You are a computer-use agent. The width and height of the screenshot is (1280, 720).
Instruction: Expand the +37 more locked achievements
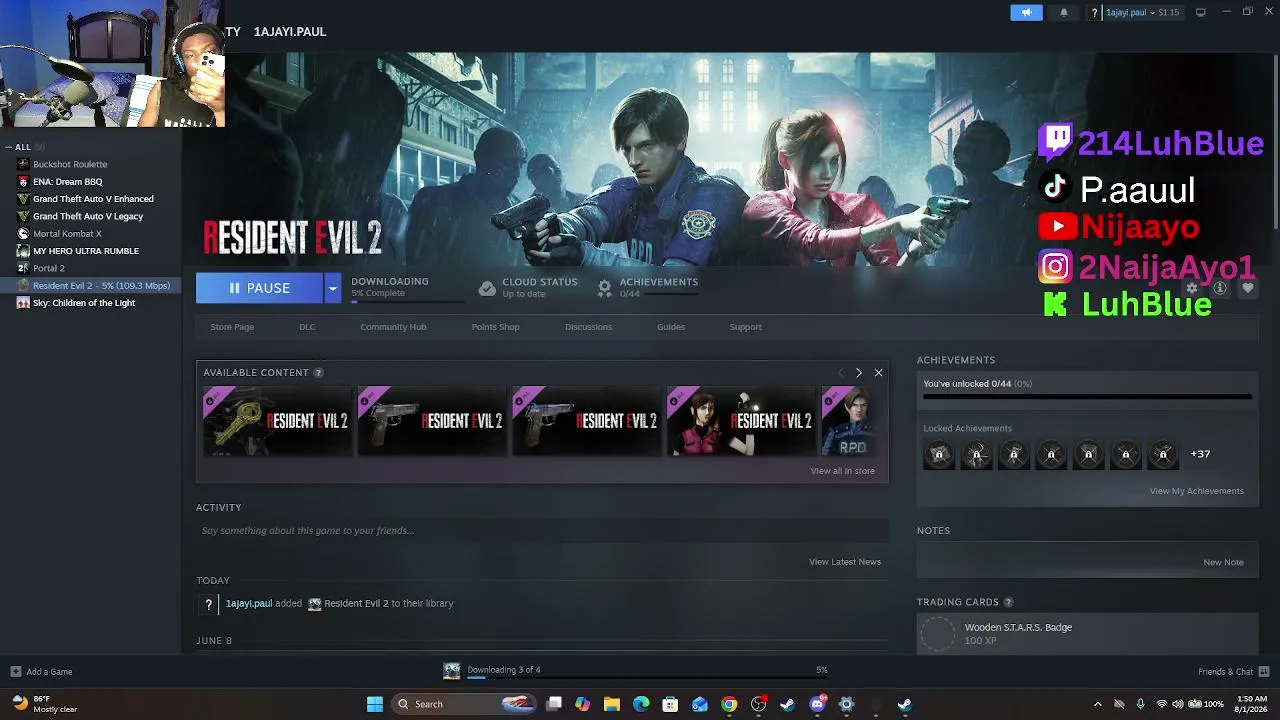pyautogui.click(x=1200, y=454)
